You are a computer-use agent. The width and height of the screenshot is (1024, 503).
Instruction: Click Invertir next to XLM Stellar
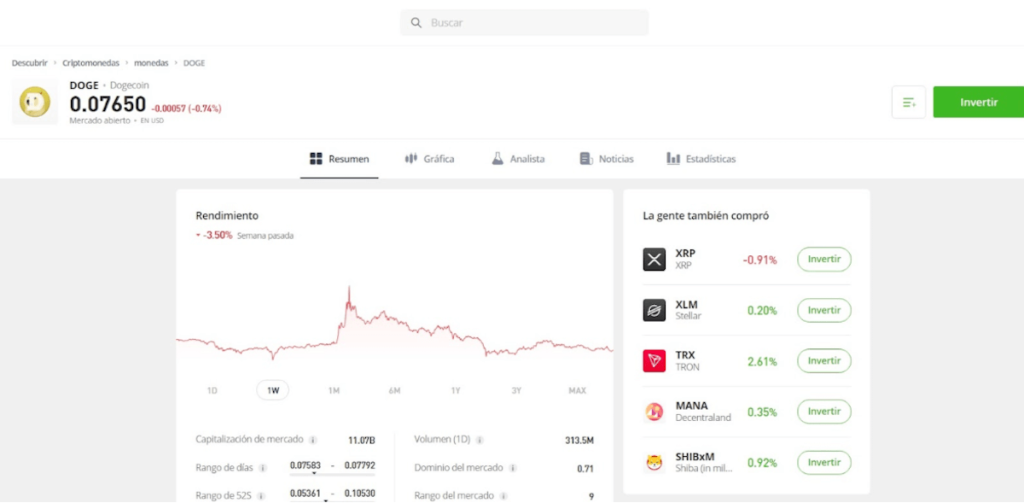(x=824, y=310)
